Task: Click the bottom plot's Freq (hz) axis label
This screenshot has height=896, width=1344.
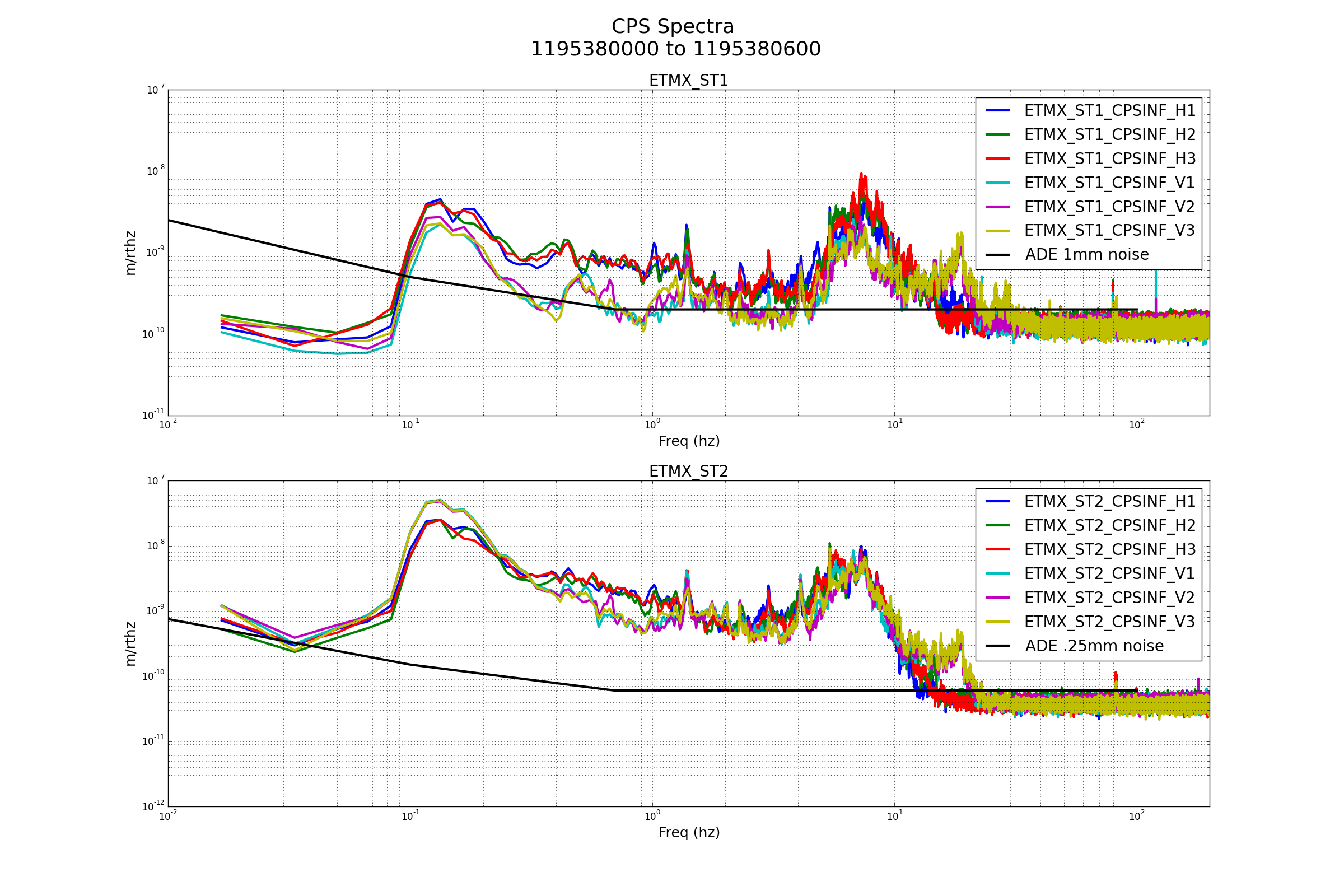Action: tap(689, 832)
